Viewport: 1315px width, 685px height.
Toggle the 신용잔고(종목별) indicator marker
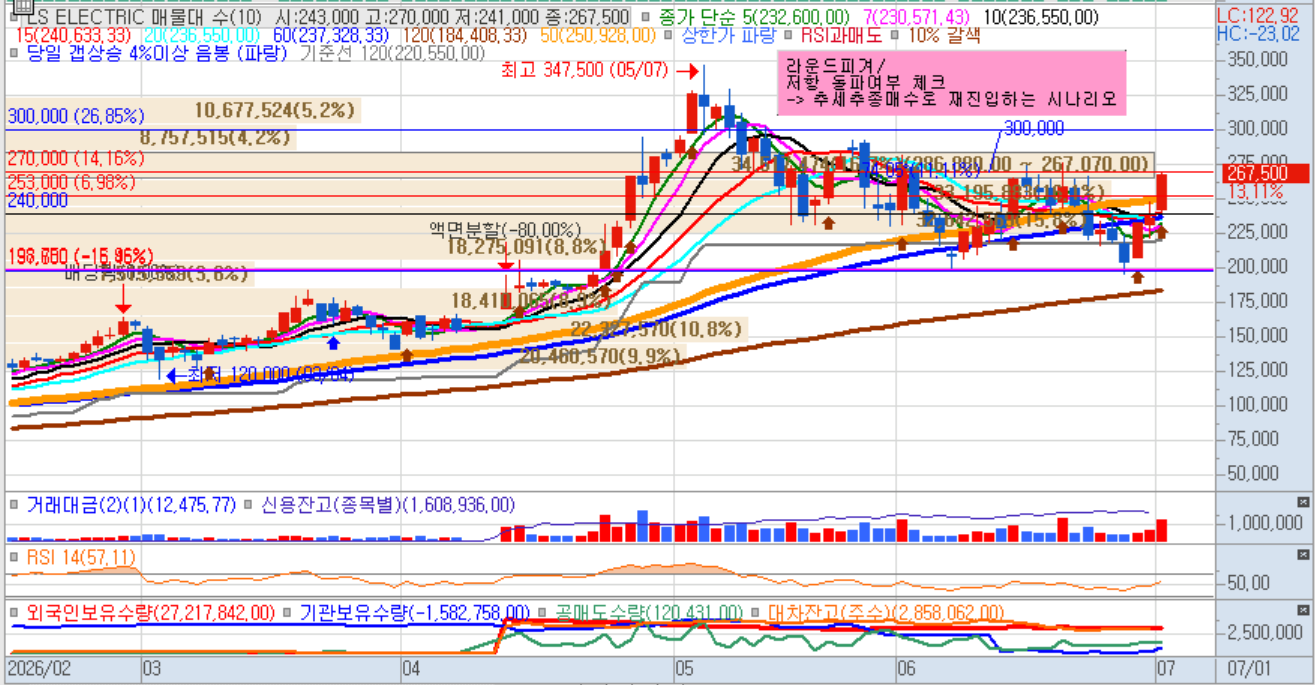[x=247, y=505]
